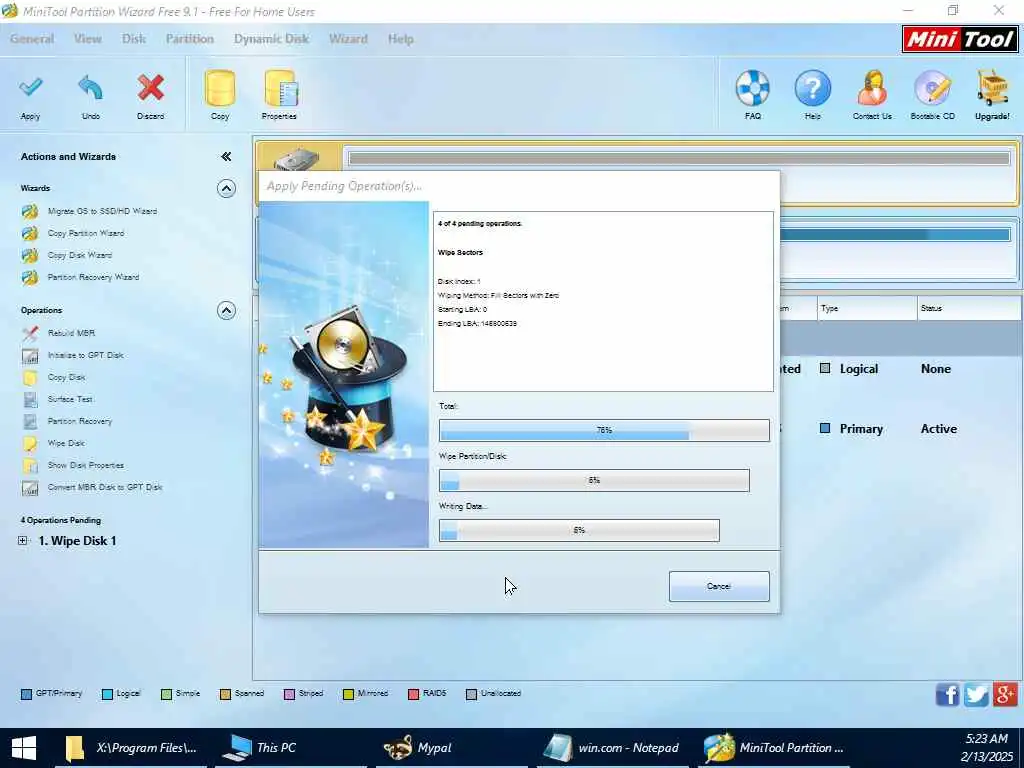Open the Disk menu
The height and width of the screenshot is (768, 1024).
click(x=134, y=39)
